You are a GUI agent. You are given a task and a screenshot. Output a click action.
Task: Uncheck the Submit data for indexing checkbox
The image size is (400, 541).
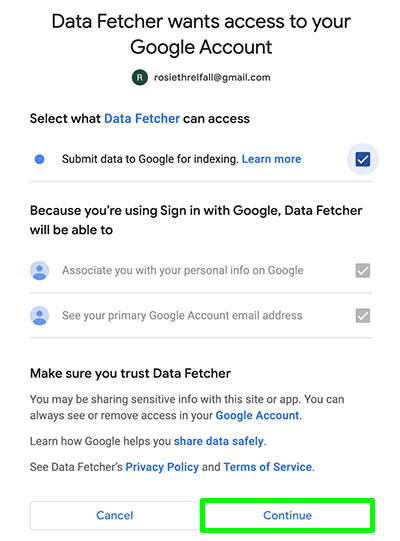point(363,159)
